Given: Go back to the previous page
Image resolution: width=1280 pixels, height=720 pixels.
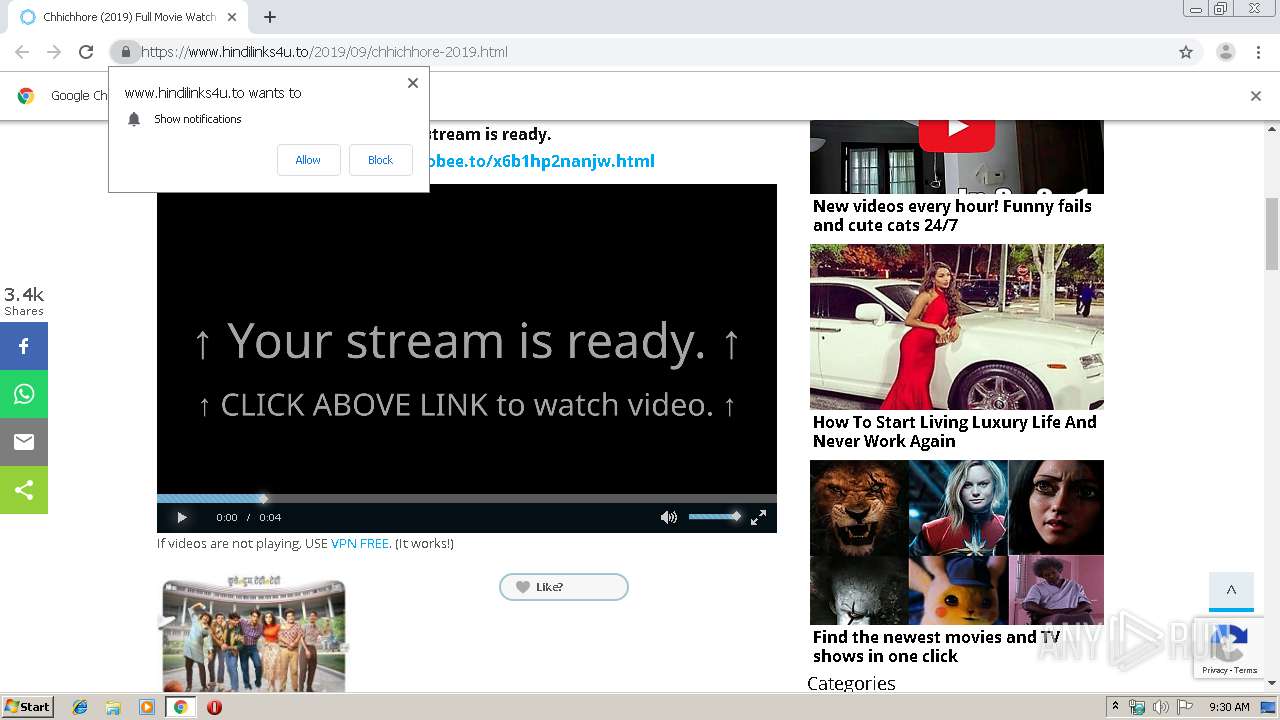Looking at the screenshot, I should point(22,52).
